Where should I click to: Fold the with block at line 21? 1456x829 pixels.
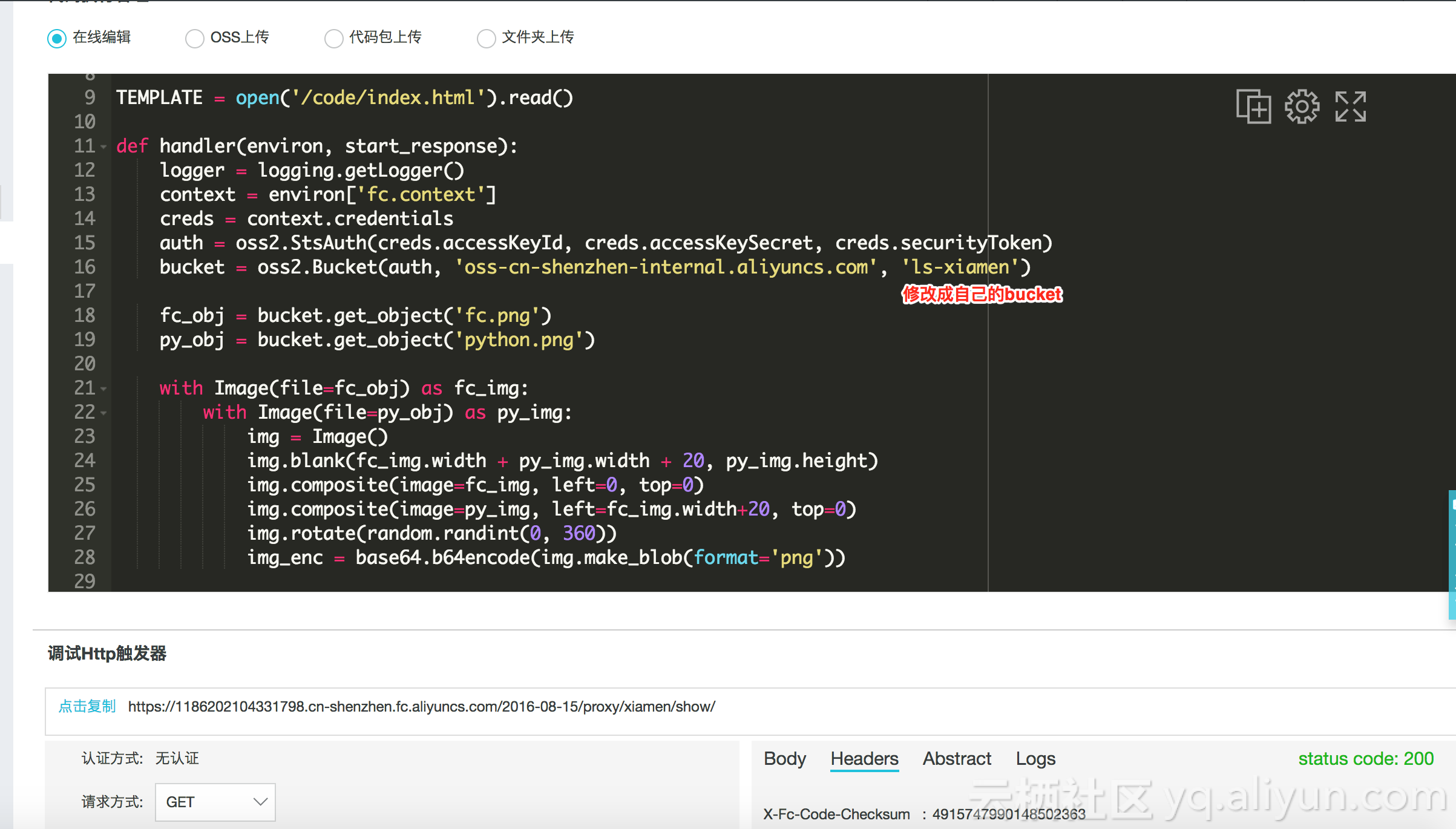(x=103, y=389)
